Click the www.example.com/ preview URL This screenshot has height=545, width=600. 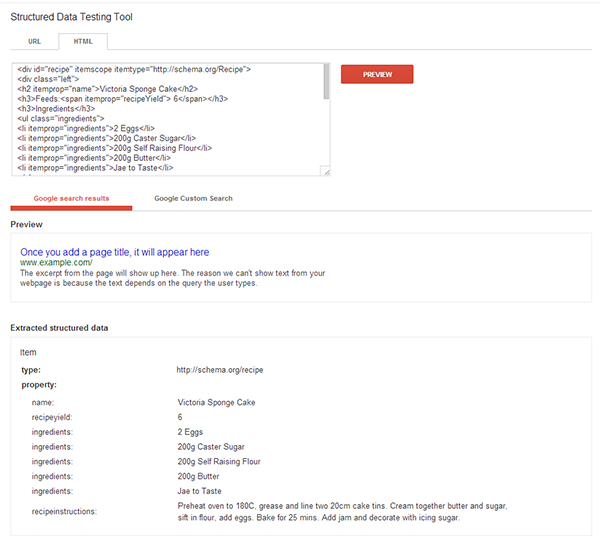click(56, 263)
